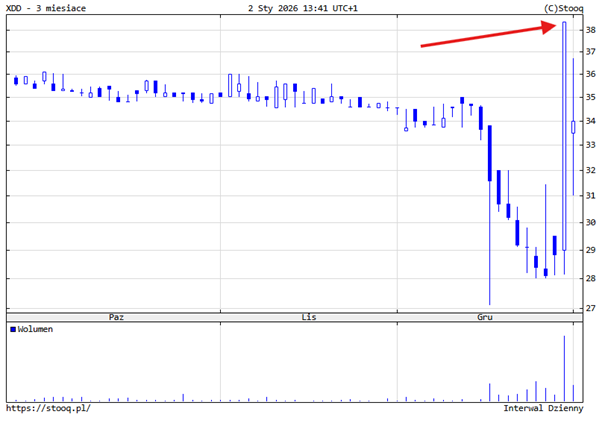
Task: Click the Wolumen legend text
Action: (x=35, y=329)
